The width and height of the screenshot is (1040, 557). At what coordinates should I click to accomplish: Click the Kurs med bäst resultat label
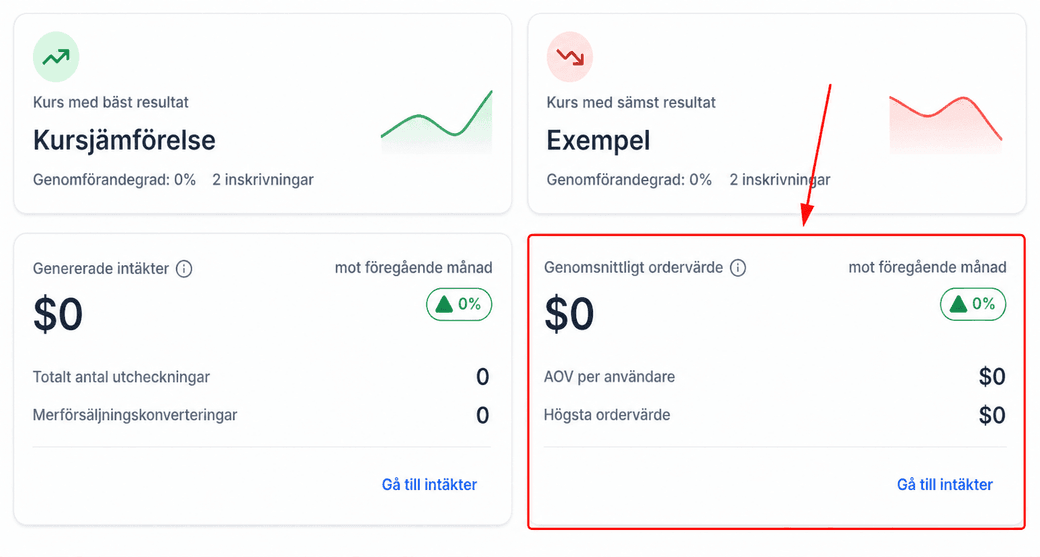coord(111,103)
